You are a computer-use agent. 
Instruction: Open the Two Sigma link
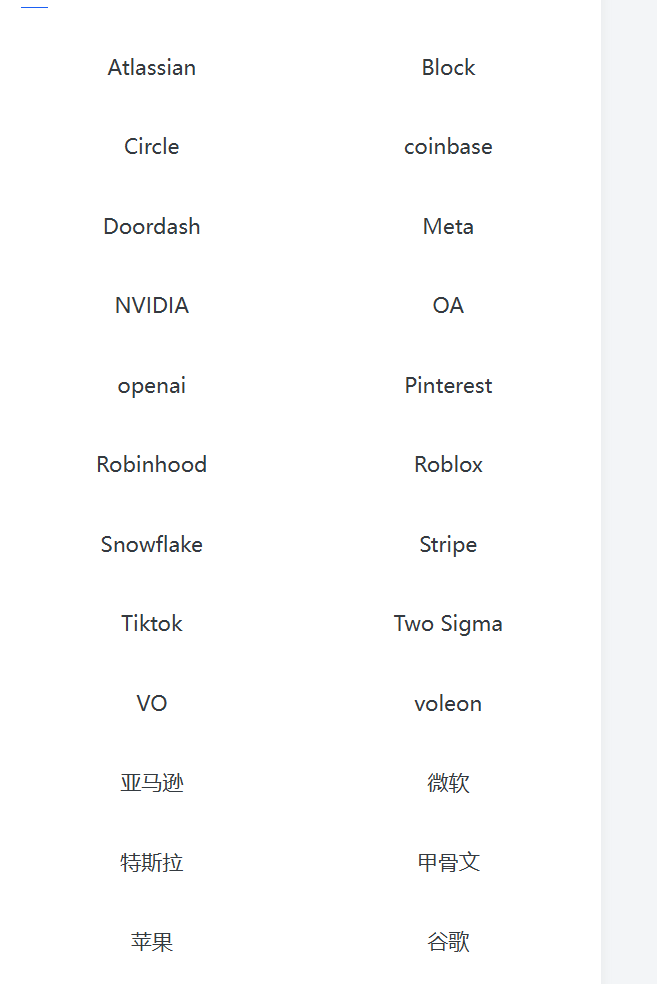[x=448, y=624]
